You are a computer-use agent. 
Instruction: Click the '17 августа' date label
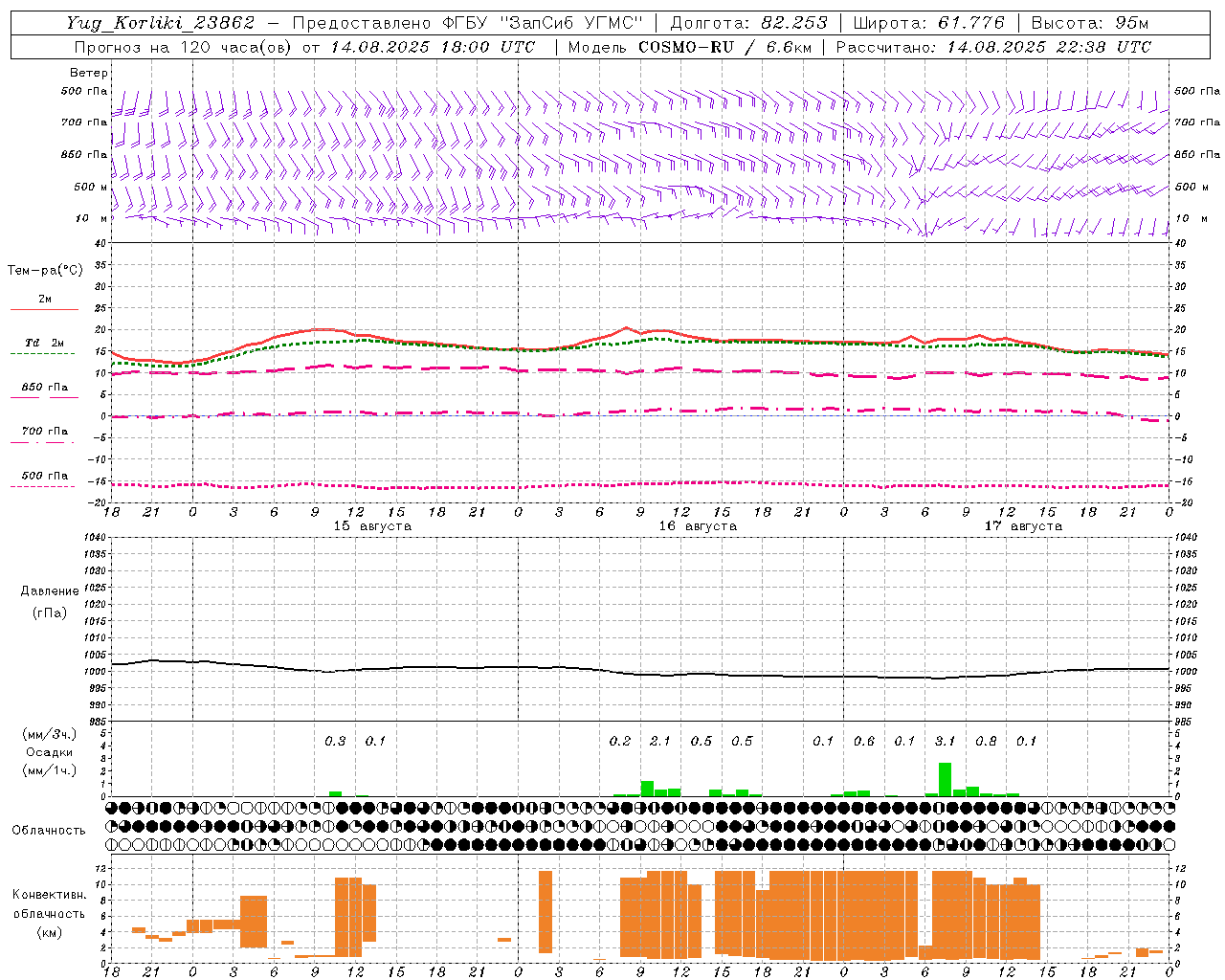click(1023, 526)
